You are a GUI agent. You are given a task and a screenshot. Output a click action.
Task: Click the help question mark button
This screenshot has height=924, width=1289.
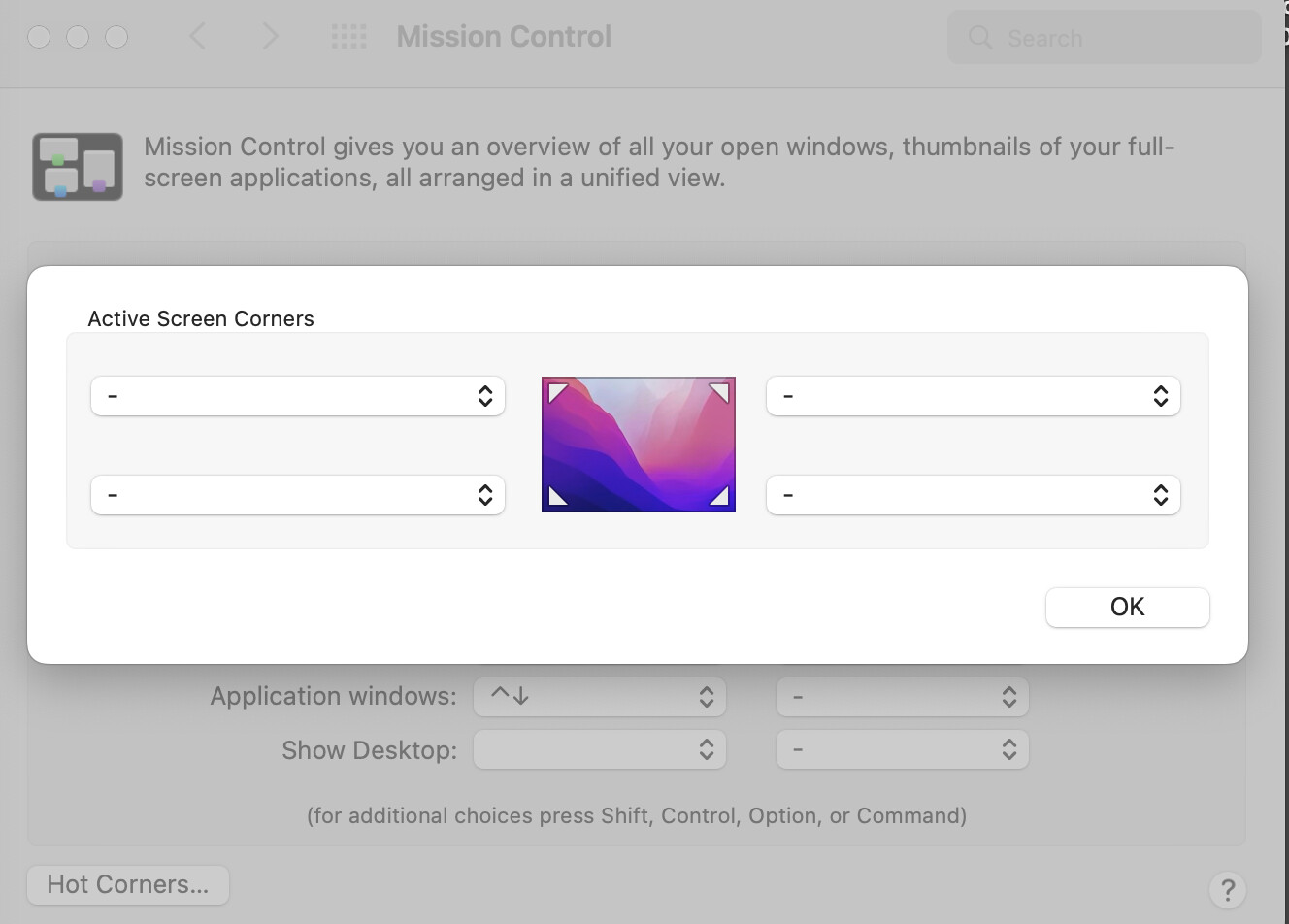[1227, 889]
